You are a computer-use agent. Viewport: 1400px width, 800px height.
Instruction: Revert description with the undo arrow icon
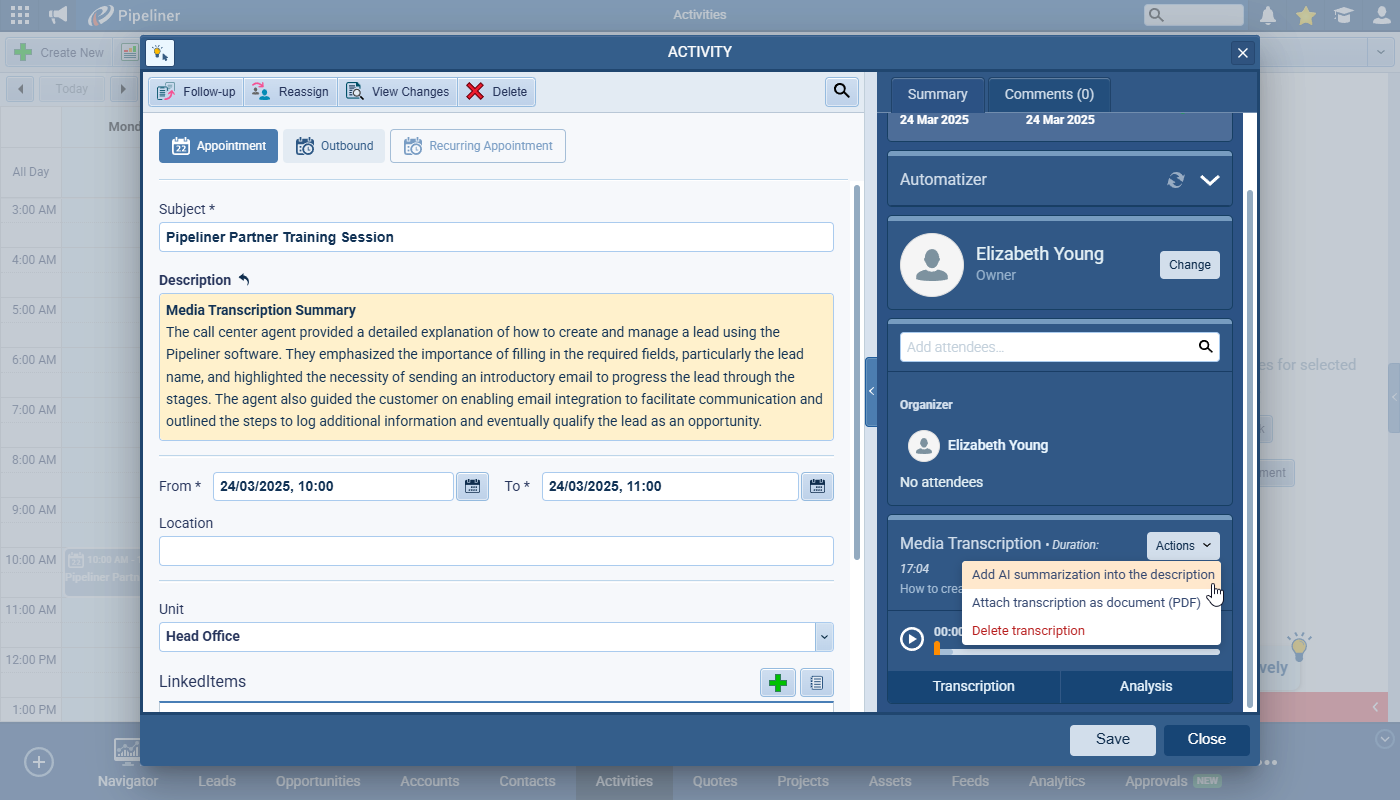click(244, 280)
